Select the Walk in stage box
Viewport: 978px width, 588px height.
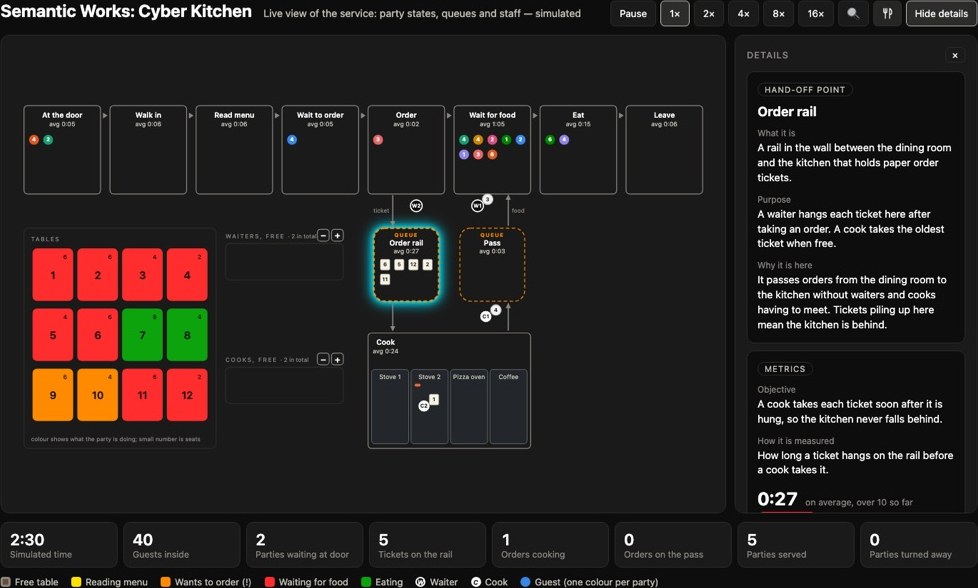(148, 150)
